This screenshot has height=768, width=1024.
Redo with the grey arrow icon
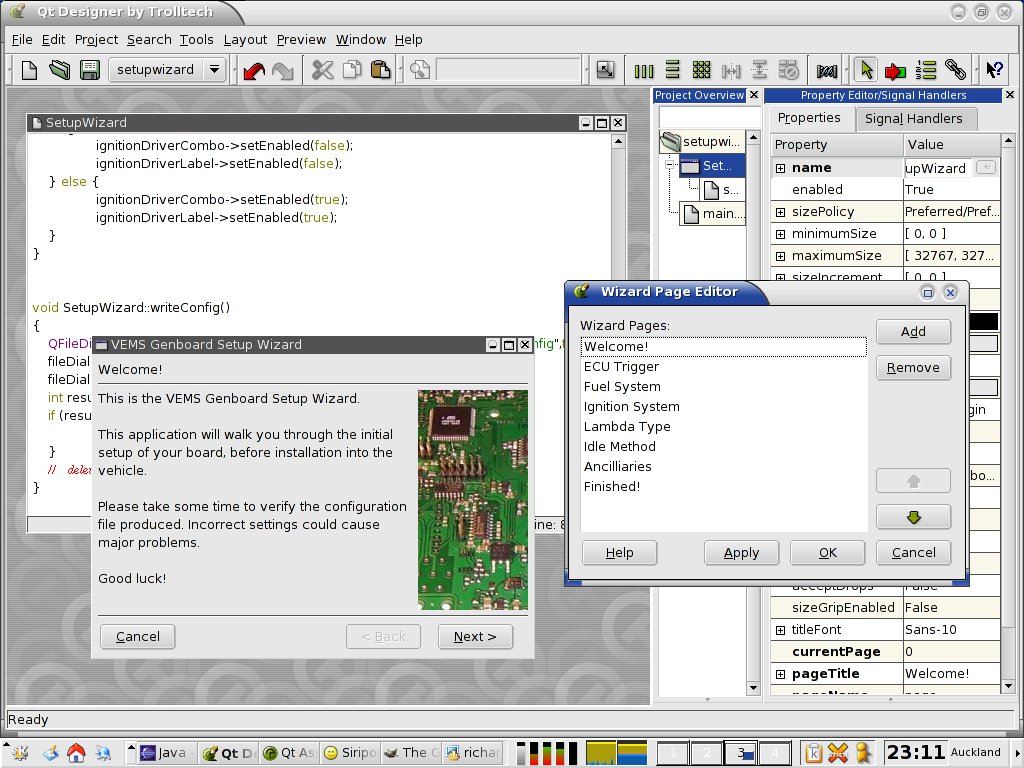283,70
